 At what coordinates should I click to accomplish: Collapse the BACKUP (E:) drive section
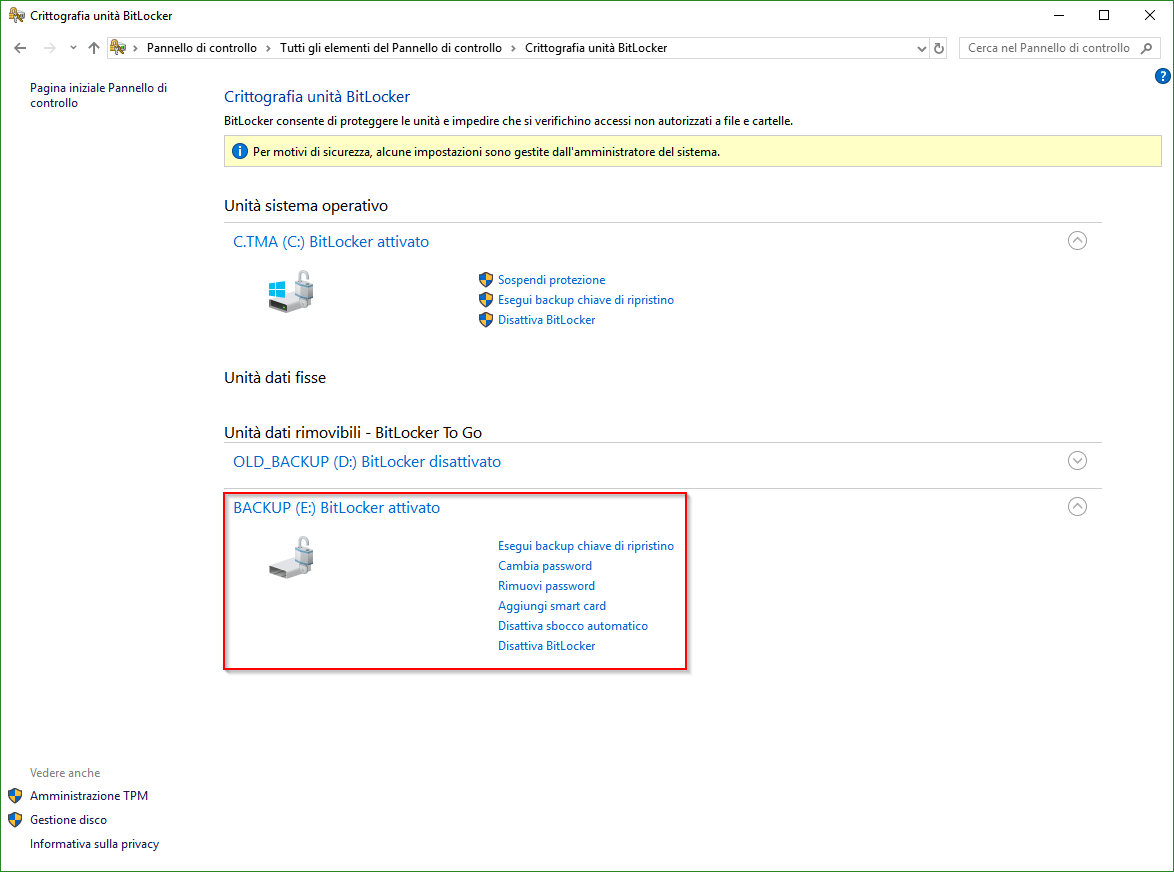click(x=1077, y=507)
